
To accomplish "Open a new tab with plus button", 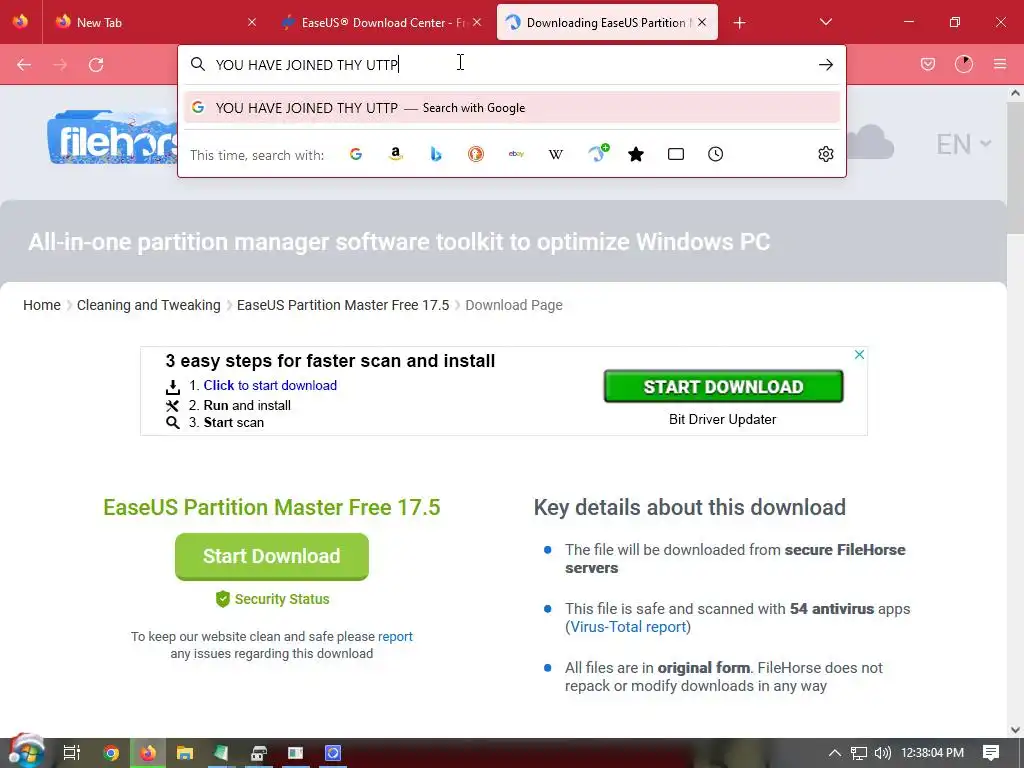I will (739, 23).
